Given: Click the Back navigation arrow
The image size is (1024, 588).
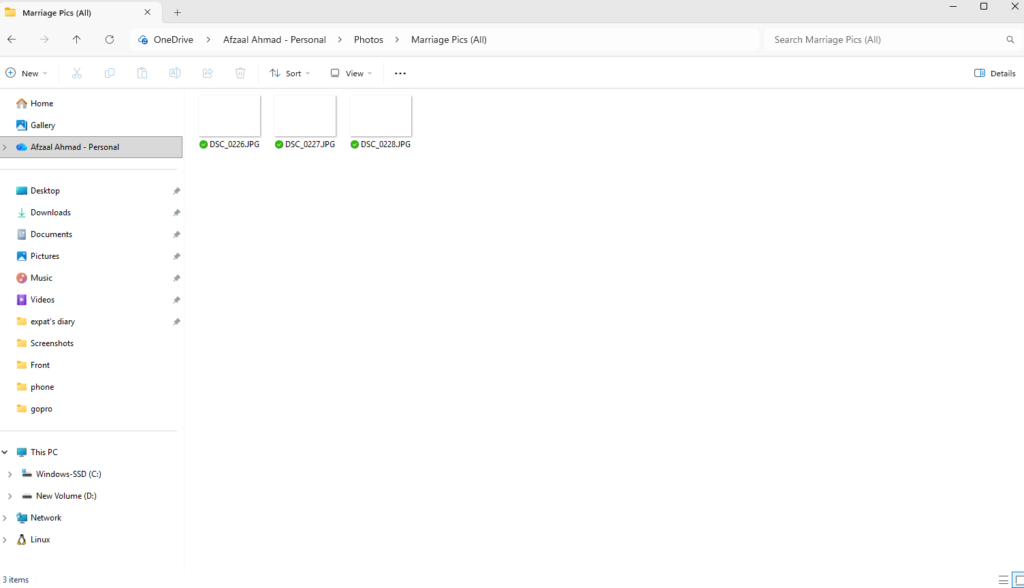Looking at the screenshot, I should (x=11, y=40).
